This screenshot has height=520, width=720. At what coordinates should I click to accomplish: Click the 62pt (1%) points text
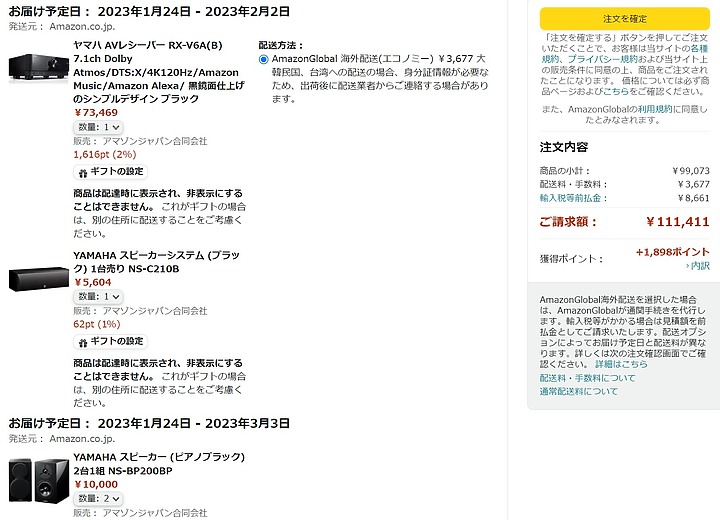pos(97,324)
